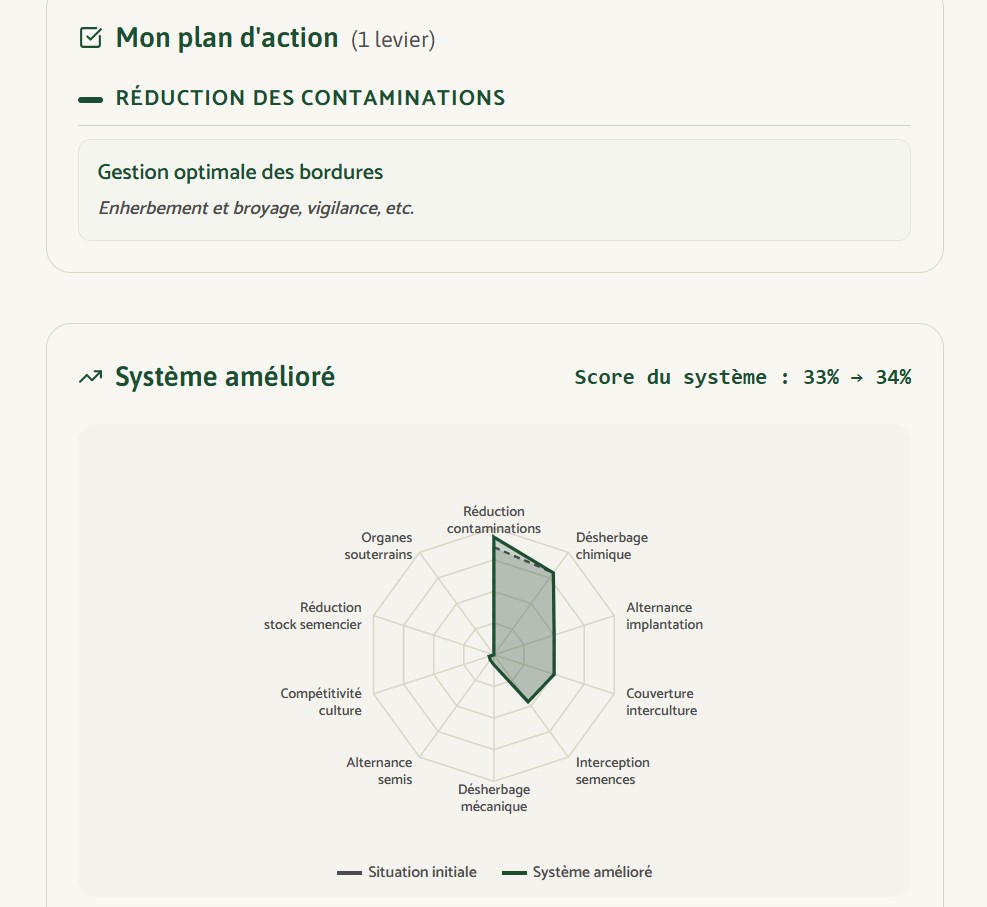Click the Organes souterrains radar axis label
The width and height of the screenshot is (987, 907).
click(378, 546)
